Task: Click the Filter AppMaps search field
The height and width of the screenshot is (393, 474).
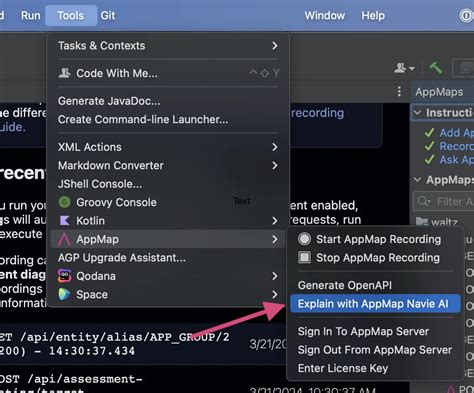Action: 444,201
